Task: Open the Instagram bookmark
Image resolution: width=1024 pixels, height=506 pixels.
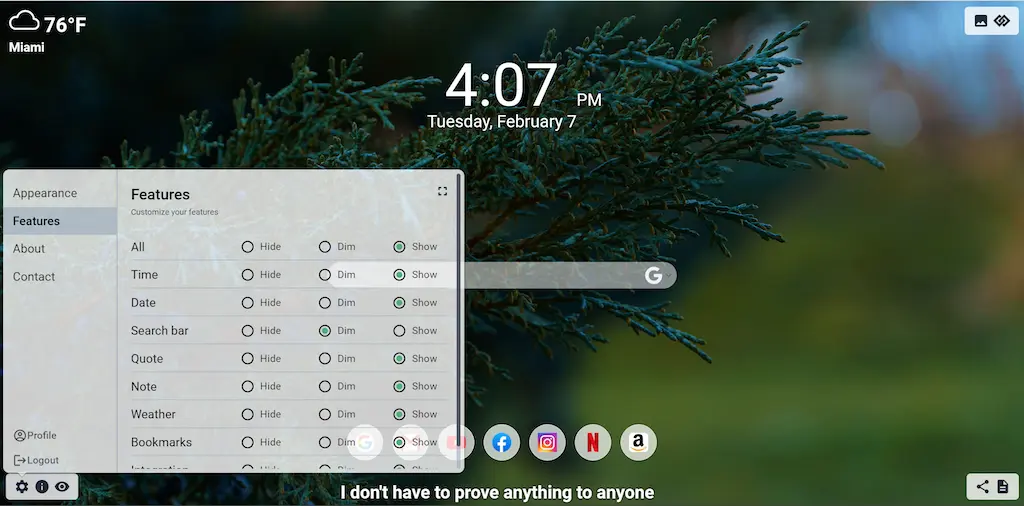Action: pyautogui.click(x=547, y=442)
